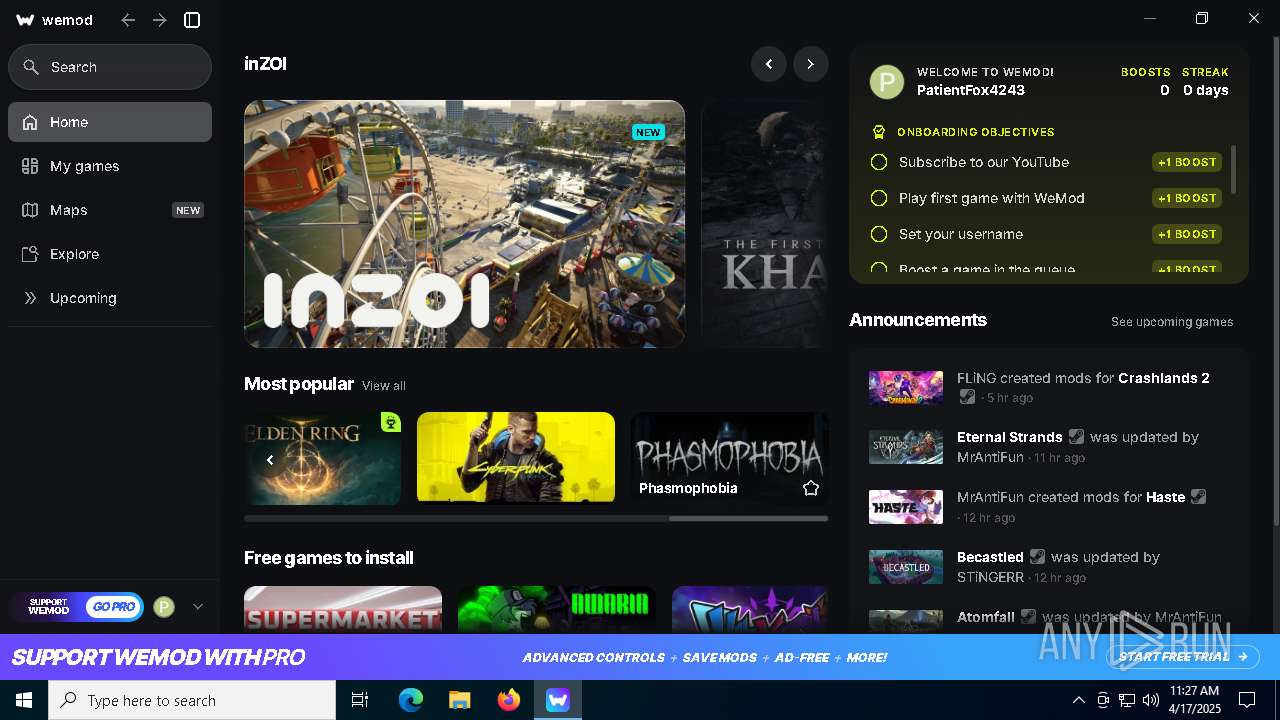
Task: Open Windows Start menu
Action: click(24, 700)
